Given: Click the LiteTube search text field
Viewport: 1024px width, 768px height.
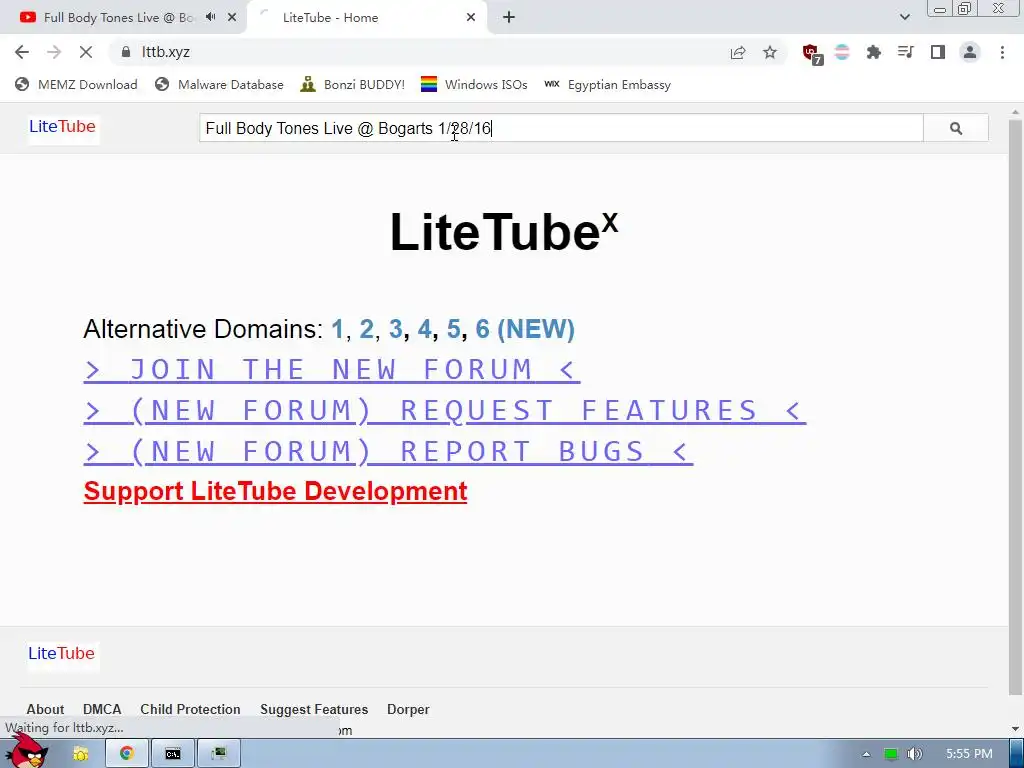Looking at the screenshot, I should [x=562, y=128].
